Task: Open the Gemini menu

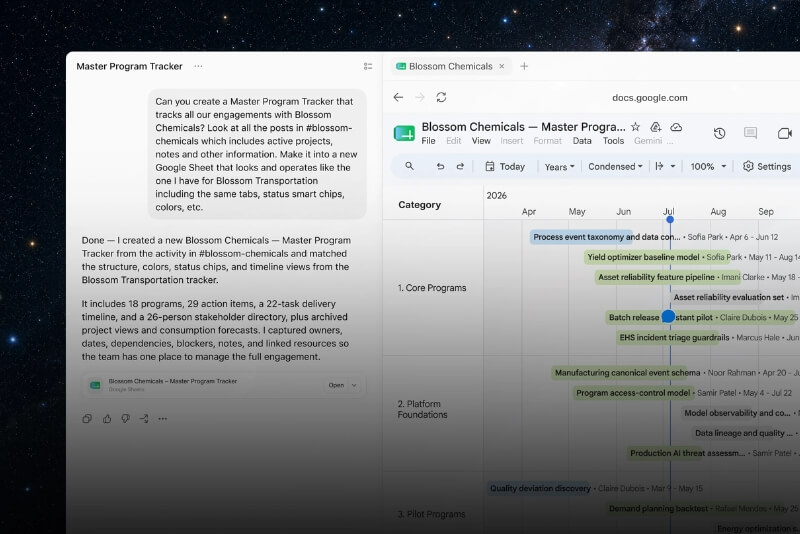Action: (x=648, y=141)
